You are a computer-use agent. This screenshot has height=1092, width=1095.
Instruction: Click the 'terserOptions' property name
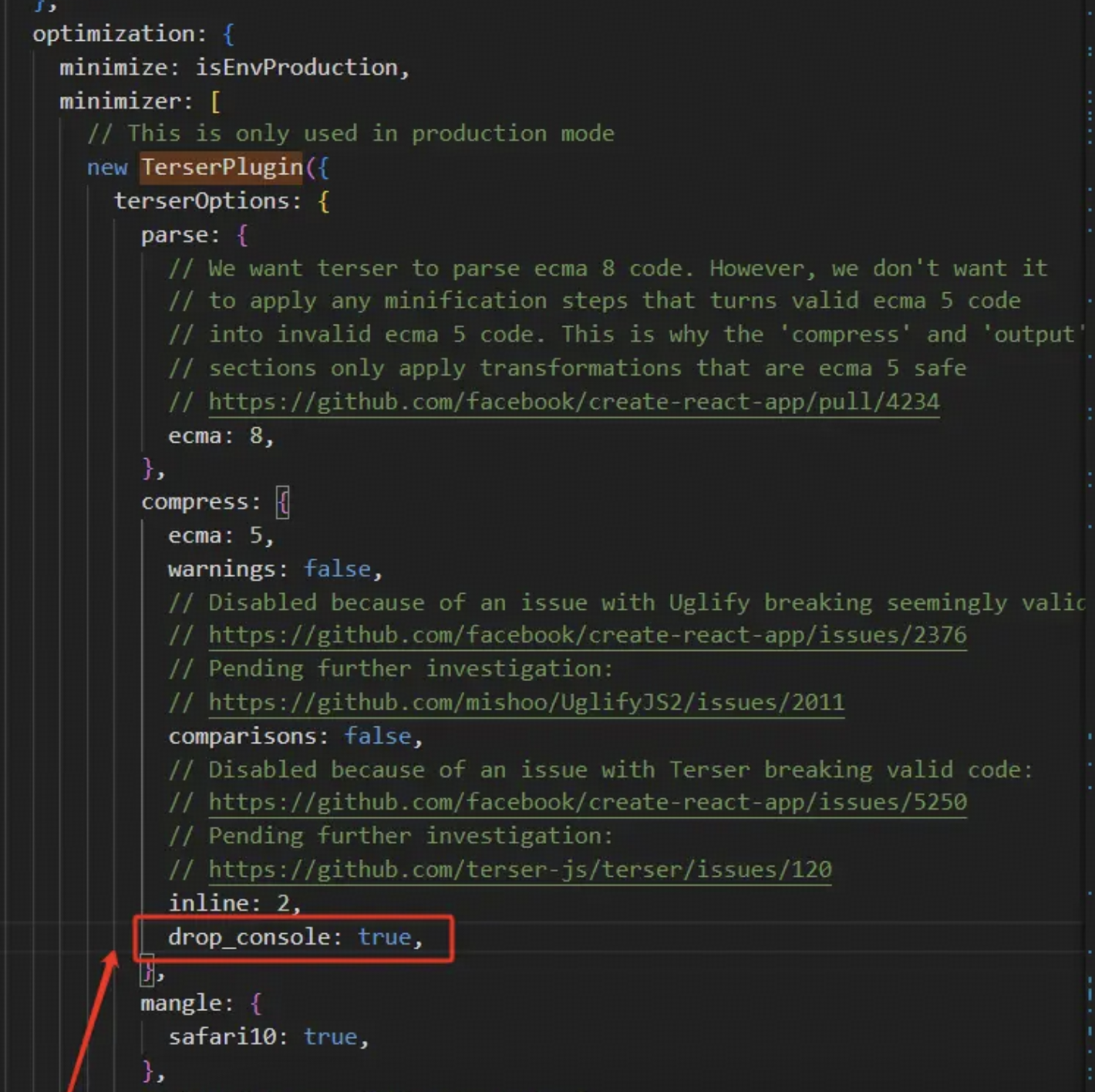click(x=201, y=201)
